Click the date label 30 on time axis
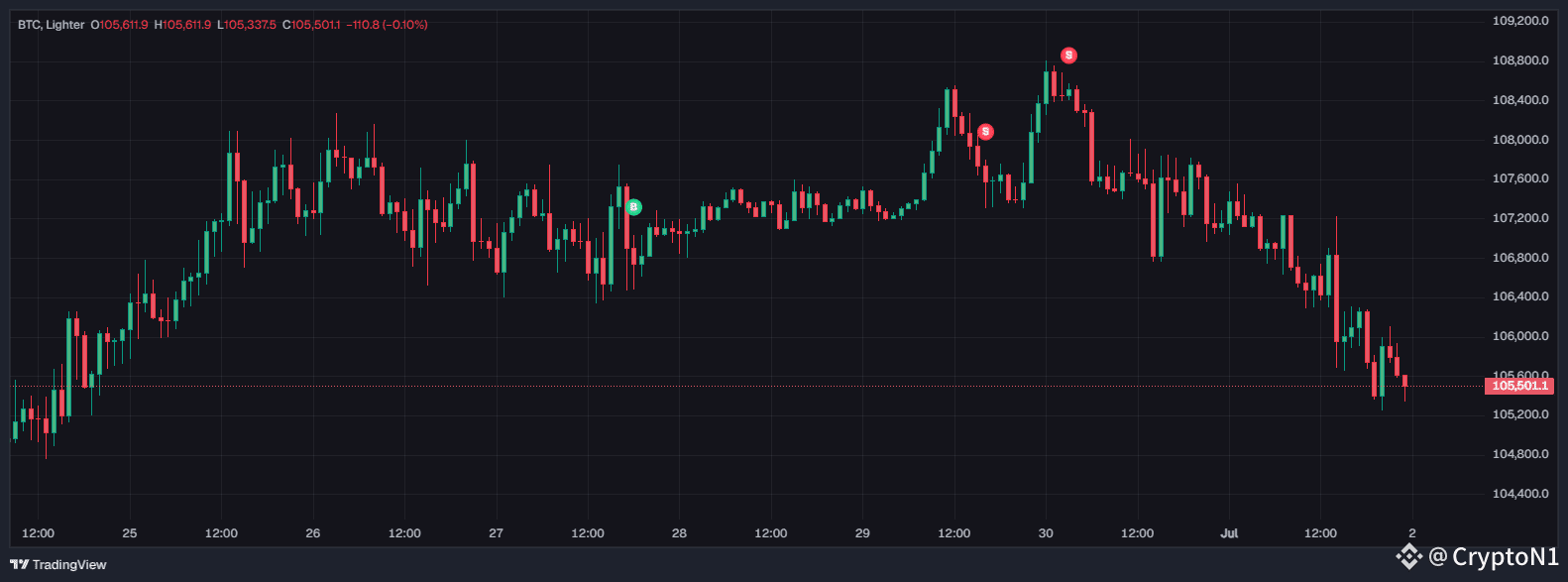Screen dimensions: 1568x582 (1046, 533)
